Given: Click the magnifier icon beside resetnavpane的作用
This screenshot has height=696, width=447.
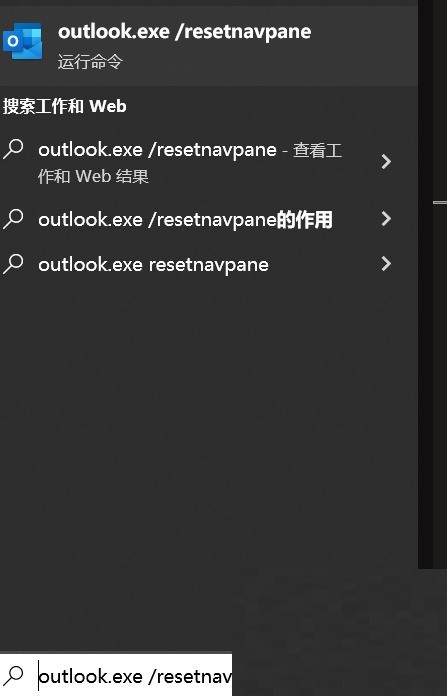Looking at the screenshot, I should pos(13,219).
